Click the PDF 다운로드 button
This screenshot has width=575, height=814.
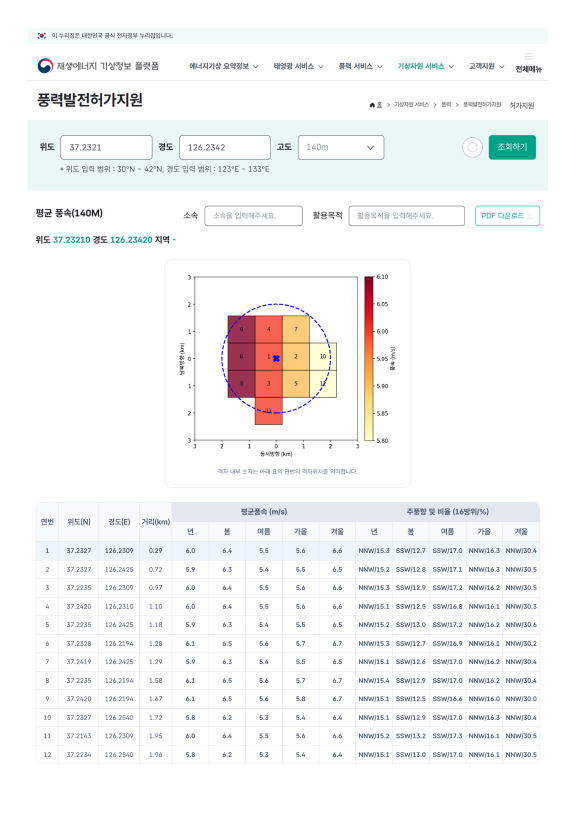pyautogui.click(x=507, y=216)
